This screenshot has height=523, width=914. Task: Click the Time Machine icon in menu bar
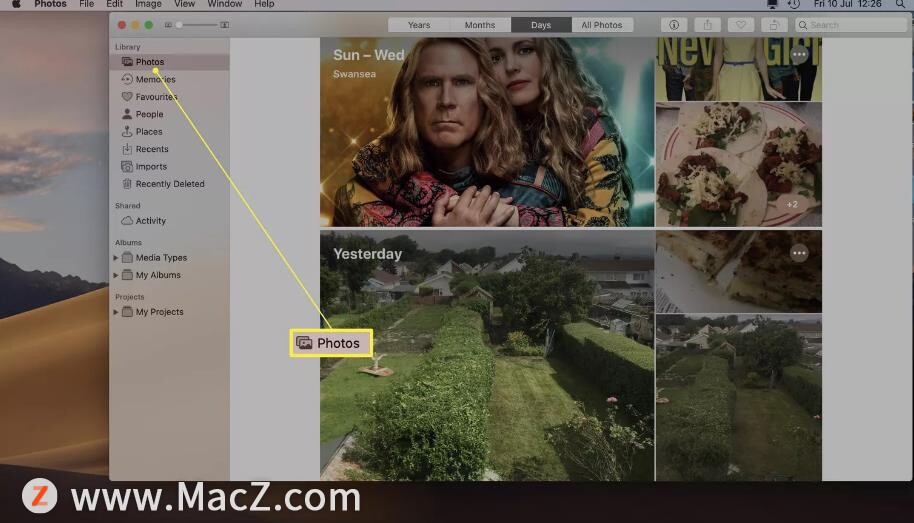click(x=793, y=4)
